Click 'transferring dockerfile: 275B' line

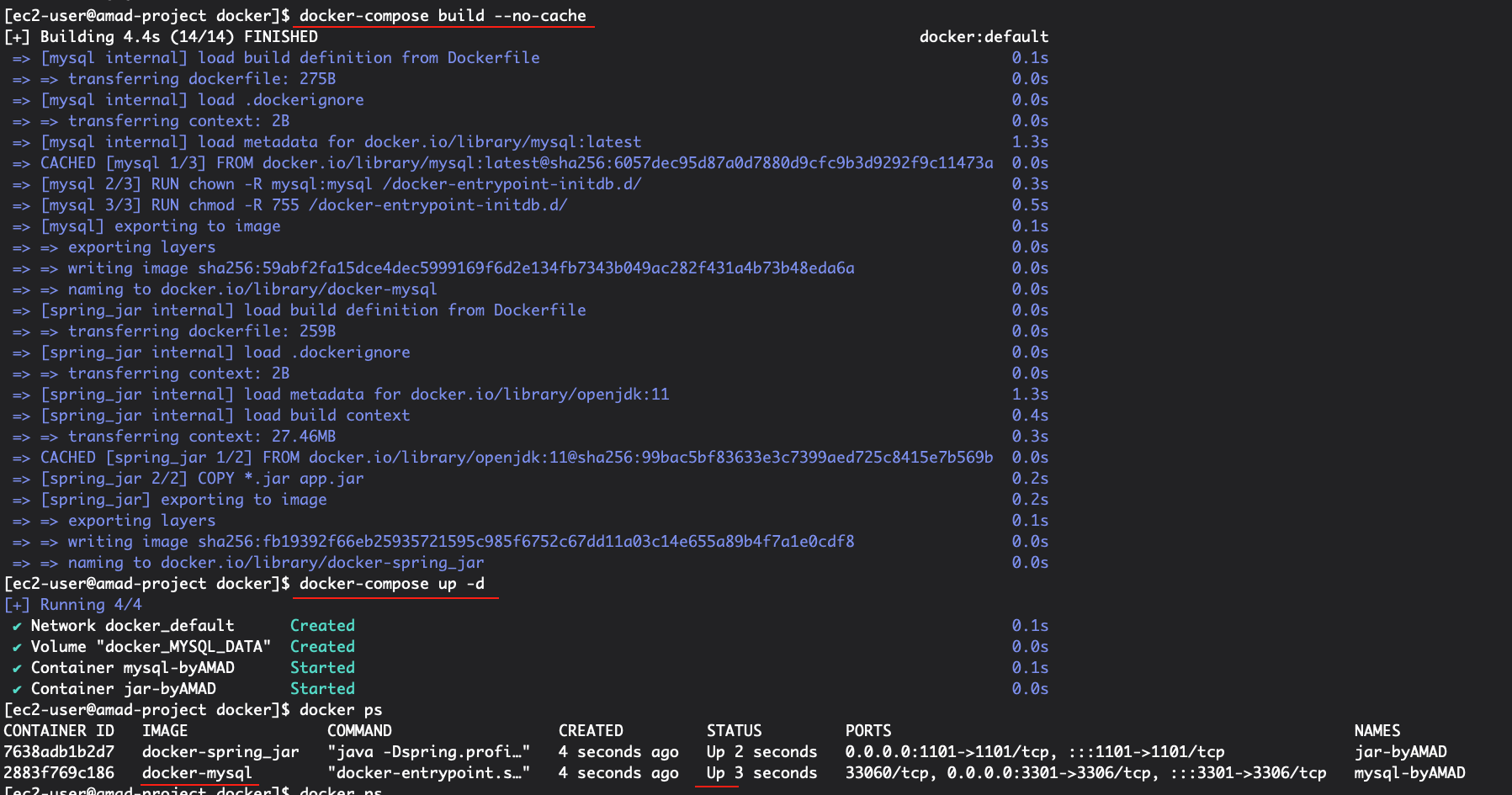(x=202, y=78)
